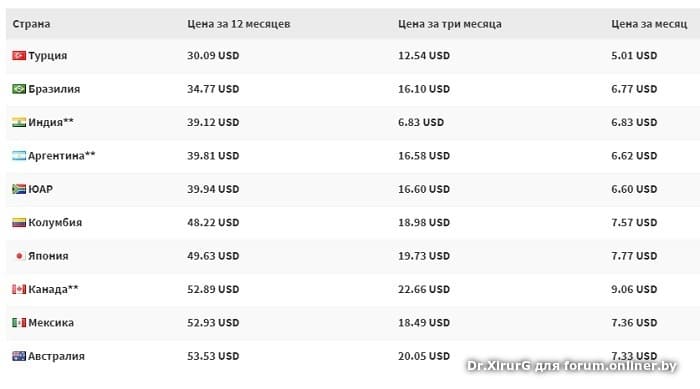The image size is (700, 389).
Task: Click the 'Цена за месяц' column header
Action: (x=649, y=24)
